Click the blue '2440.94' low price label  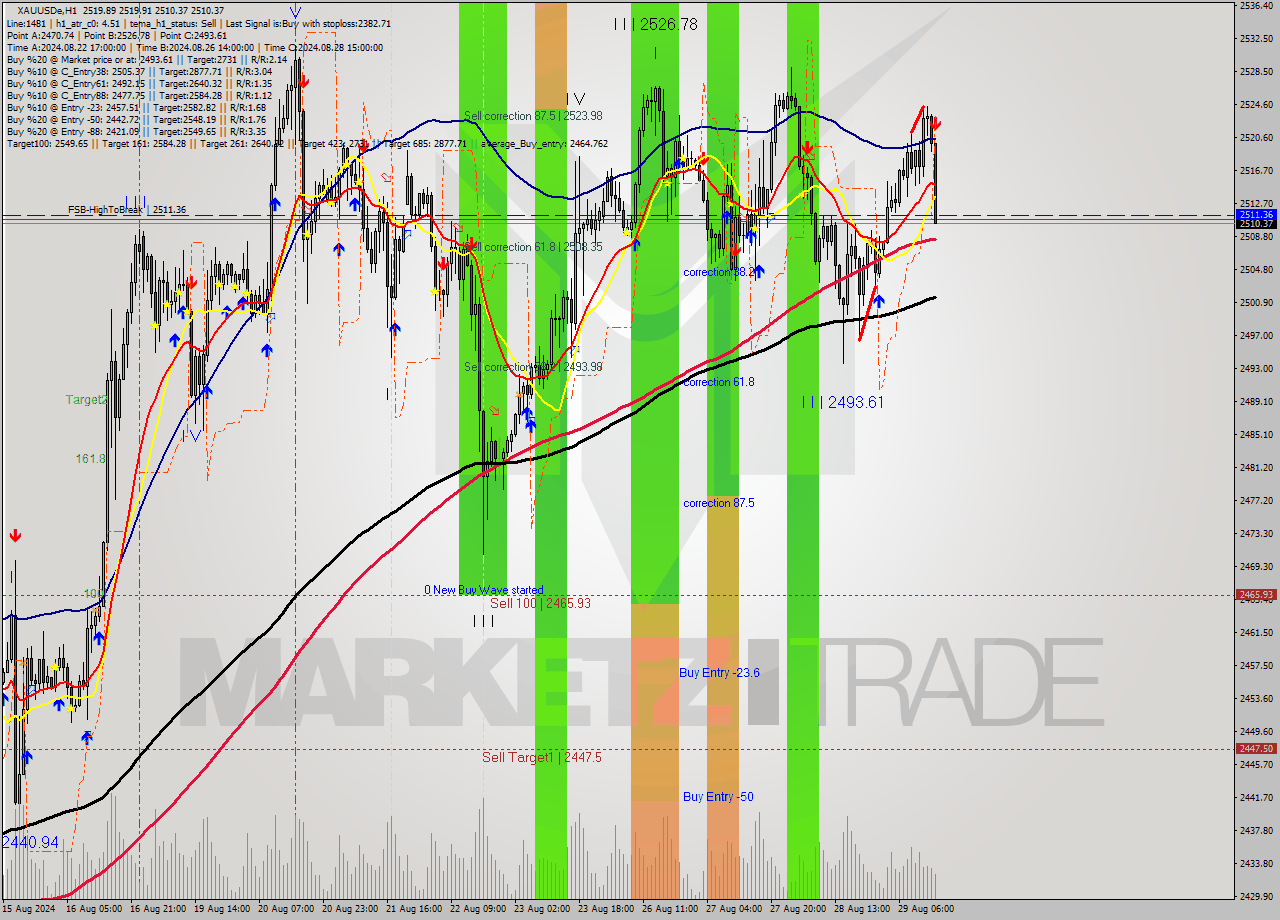point(31,843)
